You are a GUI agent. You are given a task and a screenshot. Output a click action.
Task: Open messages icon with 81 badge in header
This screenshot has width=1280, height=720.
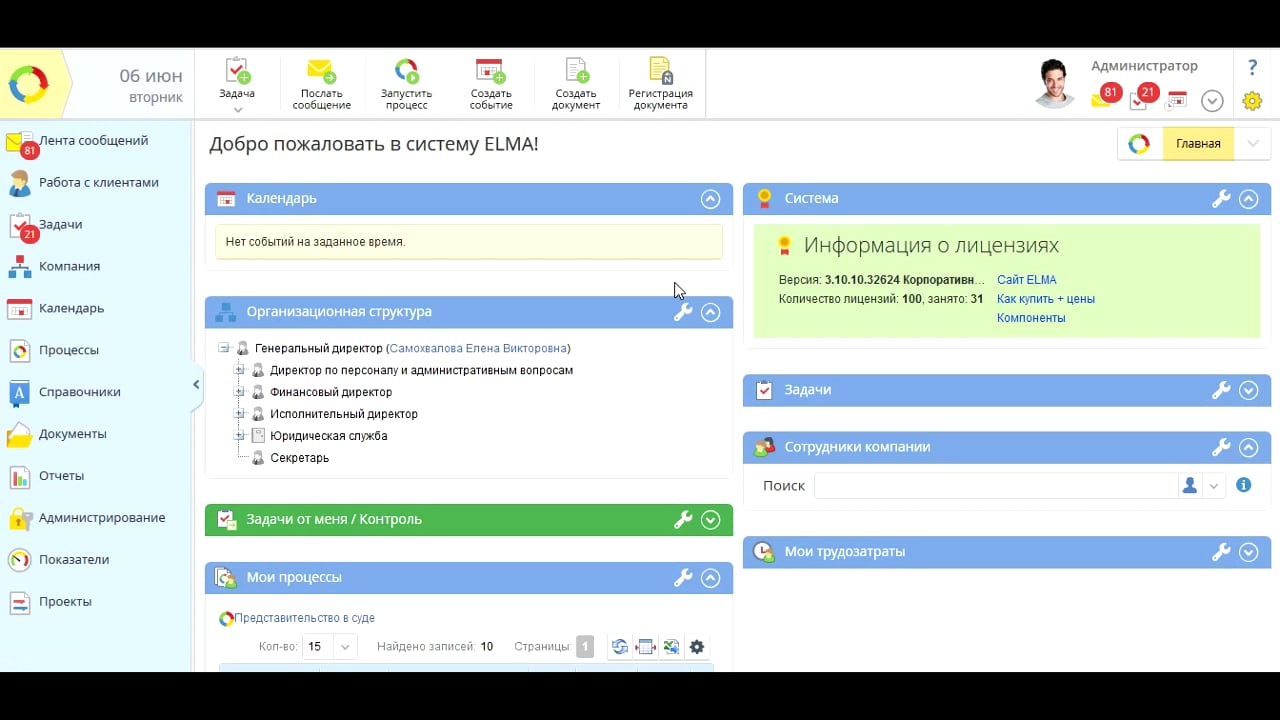click(1103, 97)
